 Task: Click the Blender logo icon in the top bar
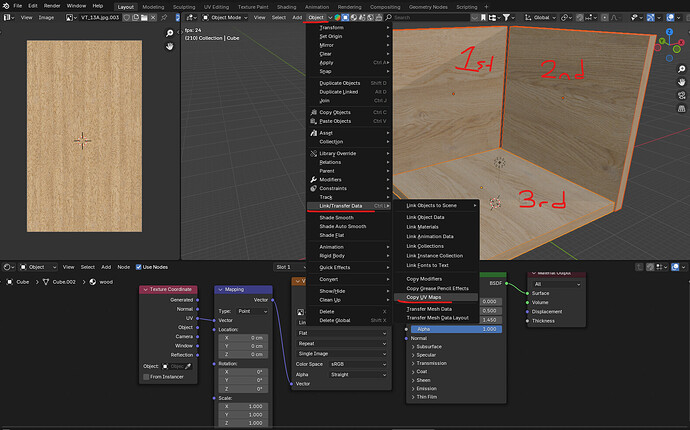pos(6,6)
